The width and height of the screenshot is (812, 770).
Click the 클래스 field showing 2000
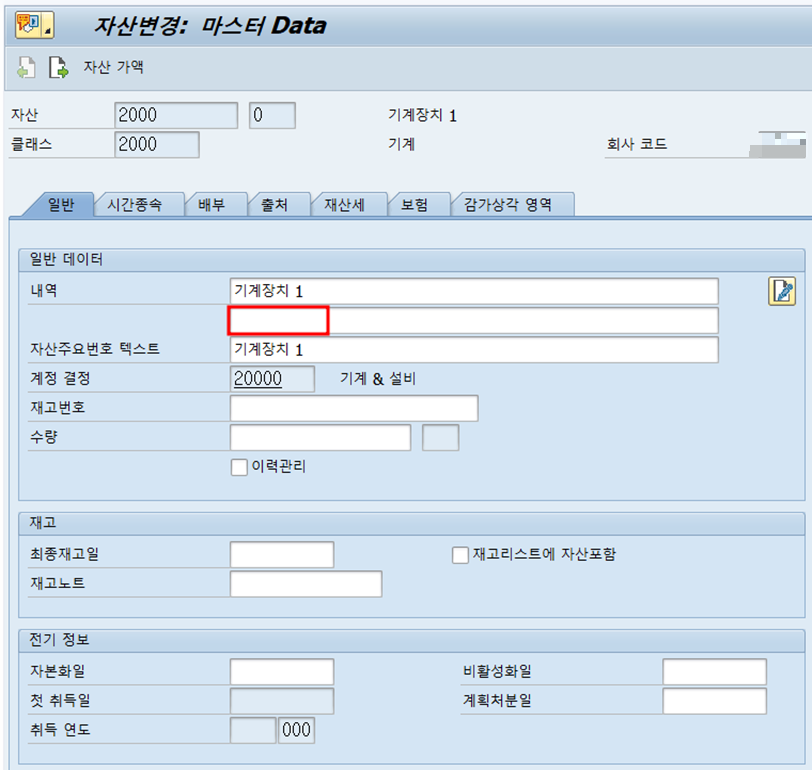[156, 144]
